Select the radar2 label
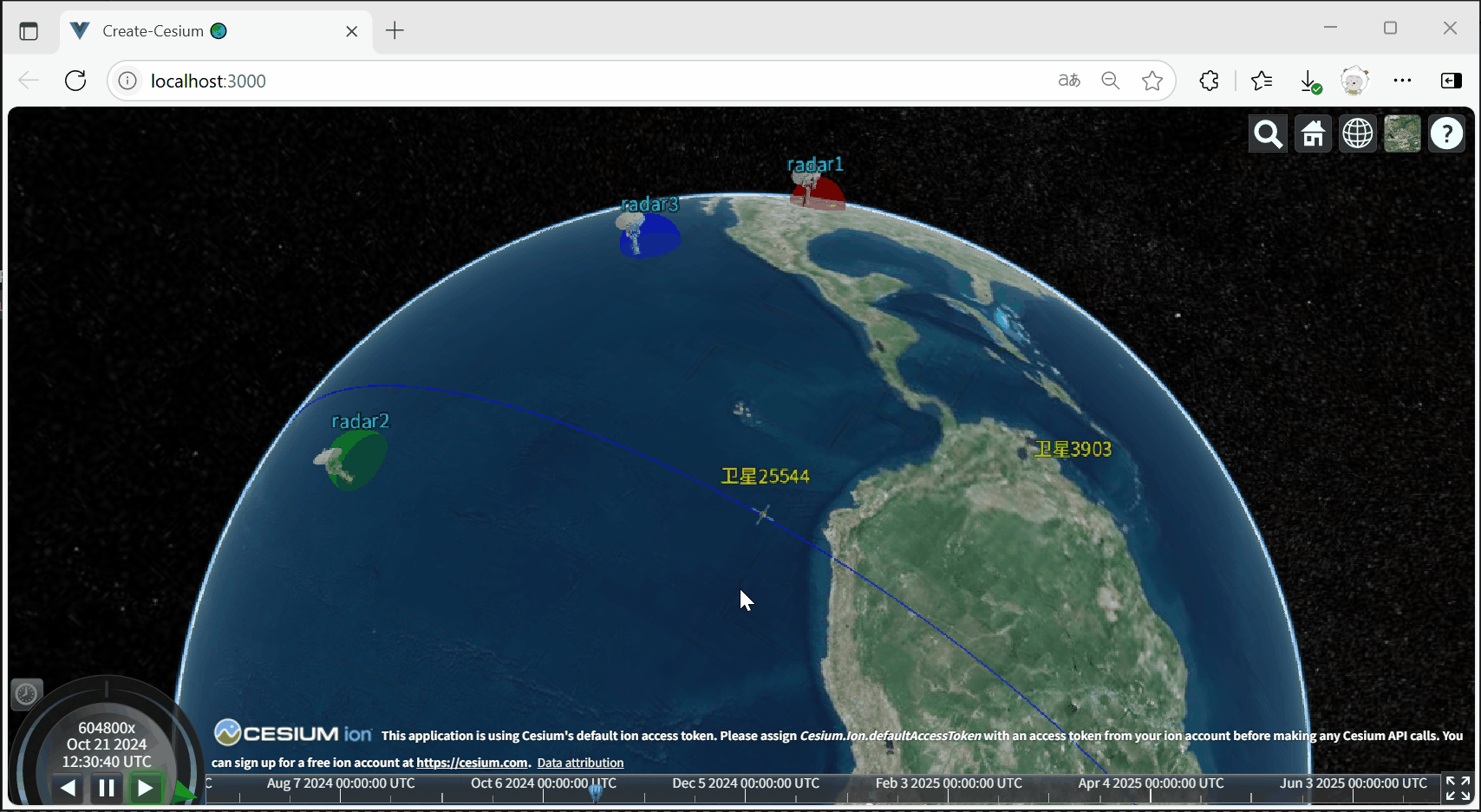 [361, 421]
